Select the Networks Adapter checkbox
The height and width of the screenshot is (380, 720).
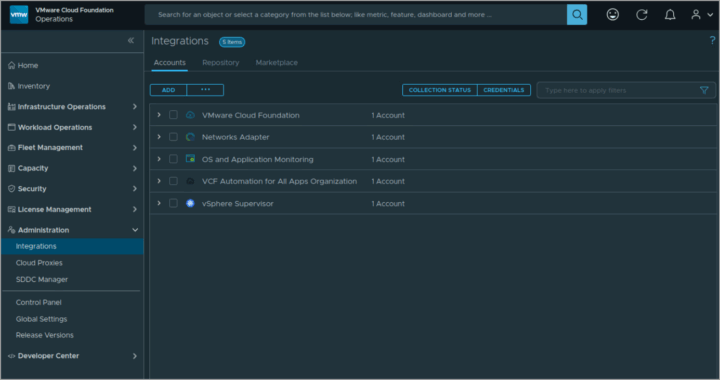(x=173, y=137)
